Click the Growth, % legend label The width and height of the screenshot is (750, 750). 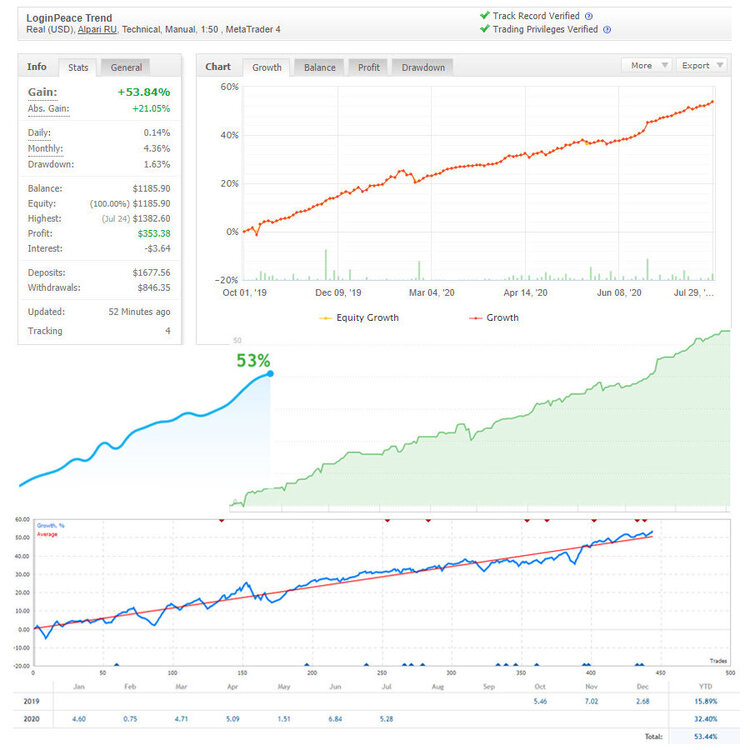click(51, 526)
